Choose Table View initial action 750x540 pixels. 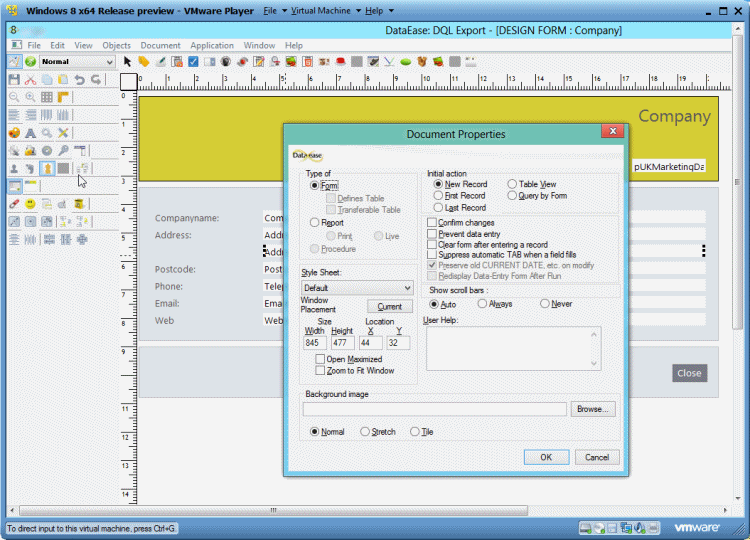click(512, 184)
